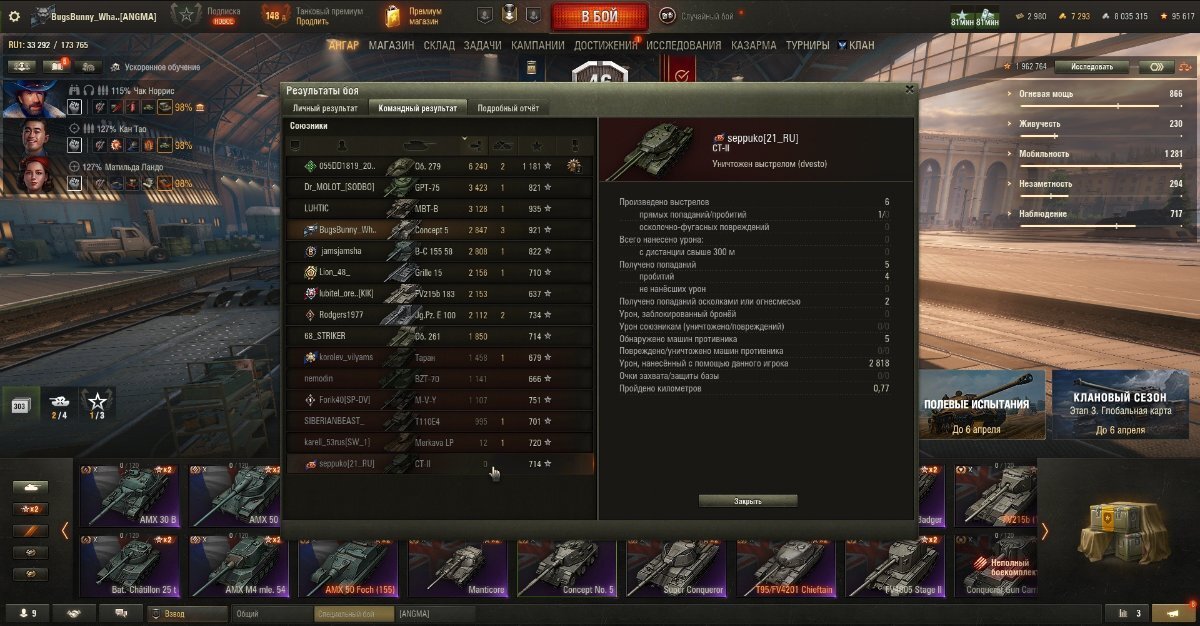1200x626 pixels.
Task: Expand the Взвод platoon dropdown
Action: 186,613
